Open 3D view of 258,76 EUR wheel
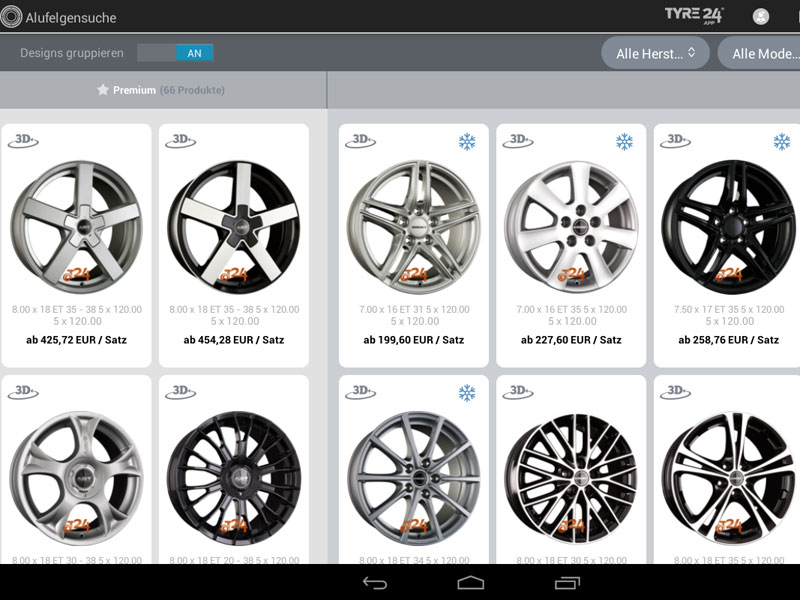 click(x=676, y=141)
